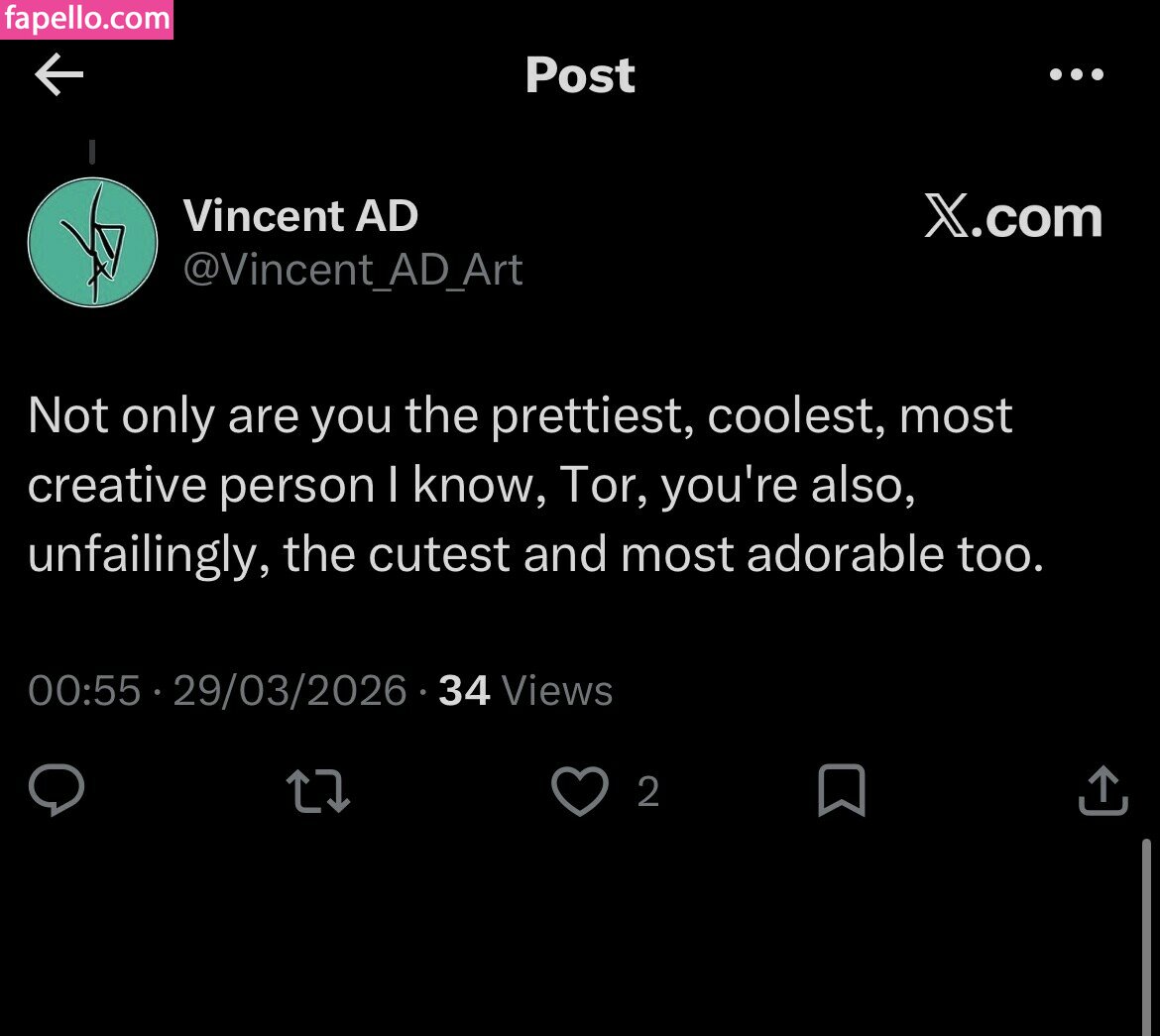
Task: Go back using the left arrow
Action: coord(59,75)
